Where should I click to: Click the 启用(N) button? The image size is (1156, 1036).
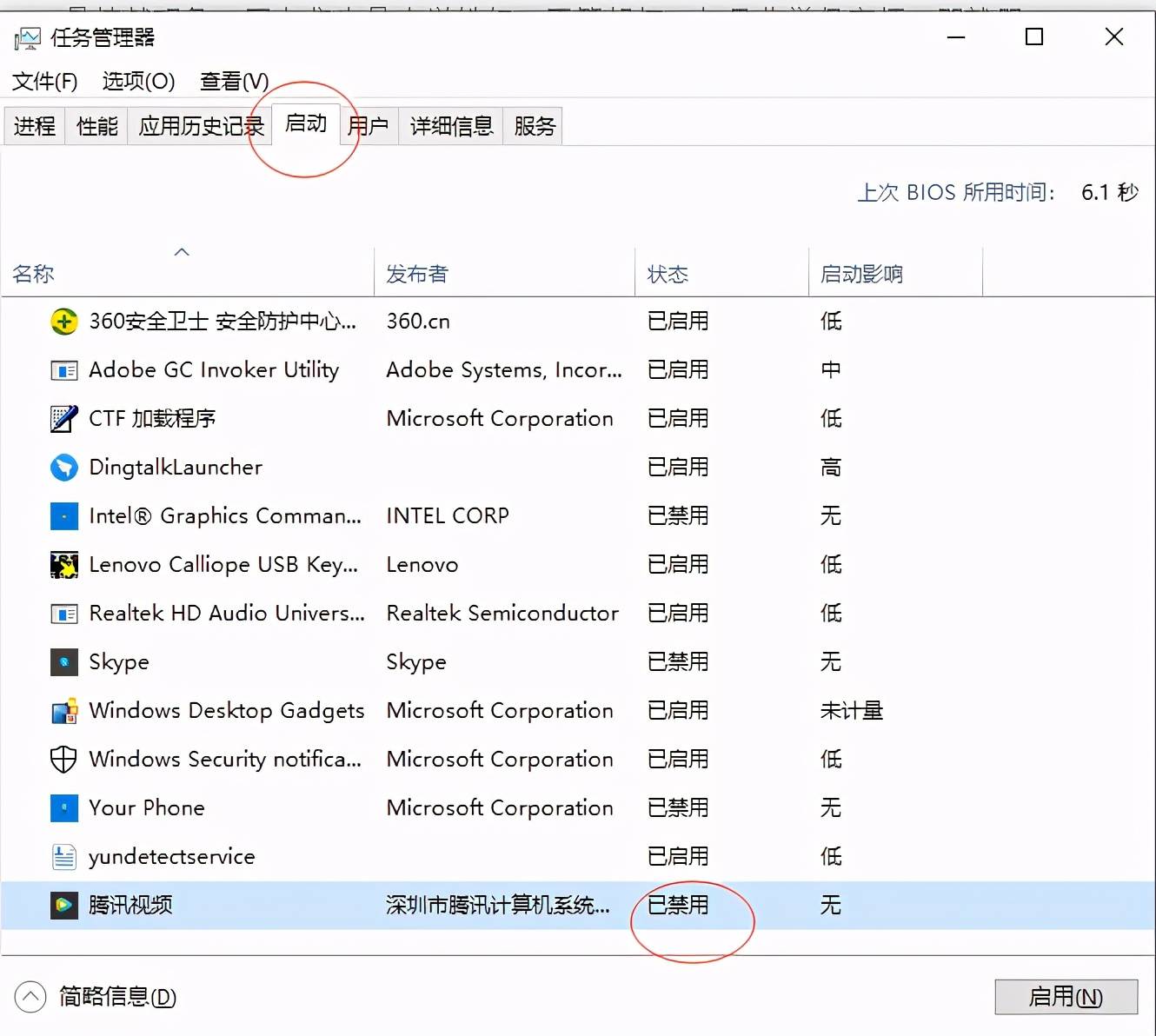pos(1066,997)
